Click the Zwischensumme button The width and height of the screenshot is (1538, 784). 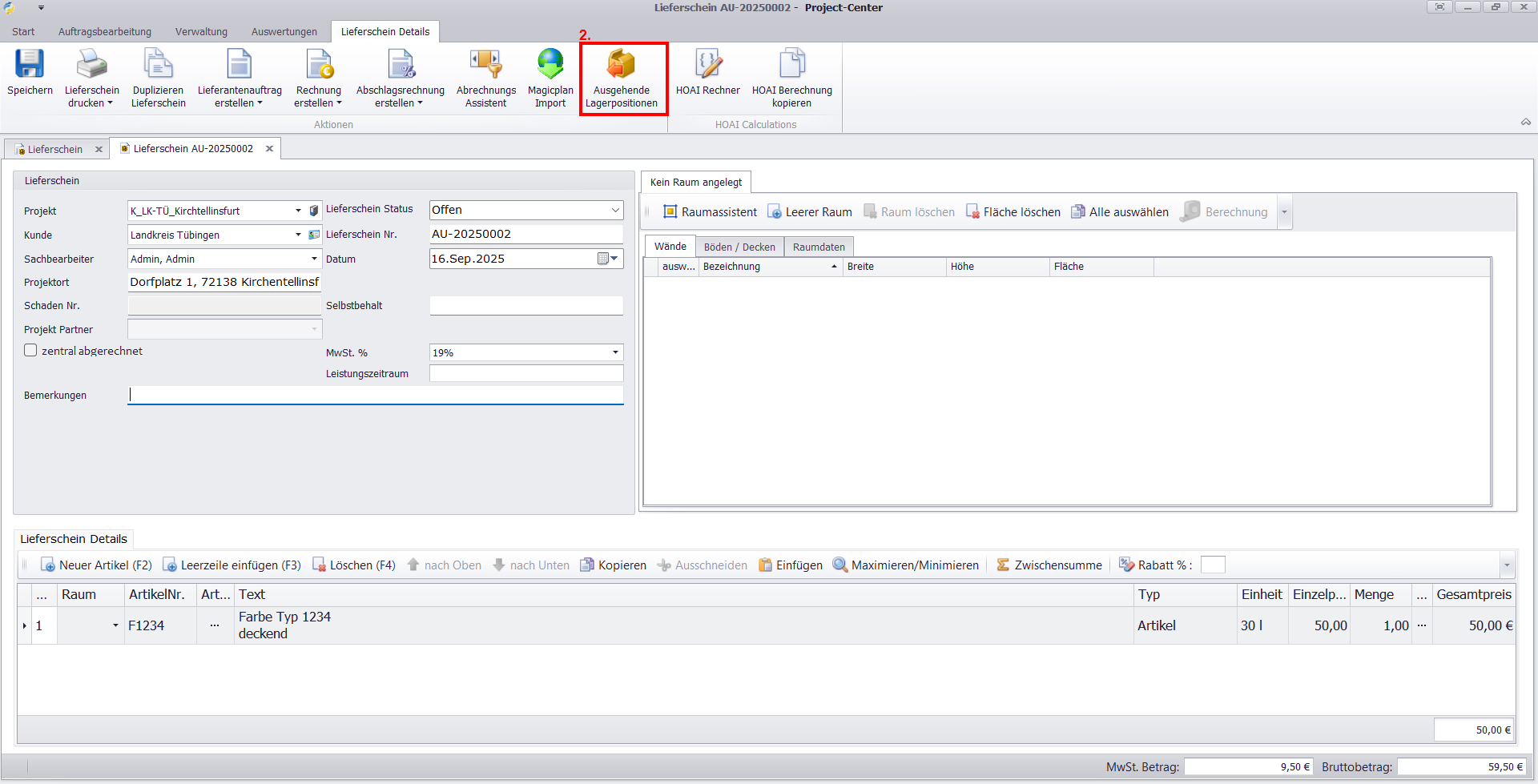[x=1049, y=565]
